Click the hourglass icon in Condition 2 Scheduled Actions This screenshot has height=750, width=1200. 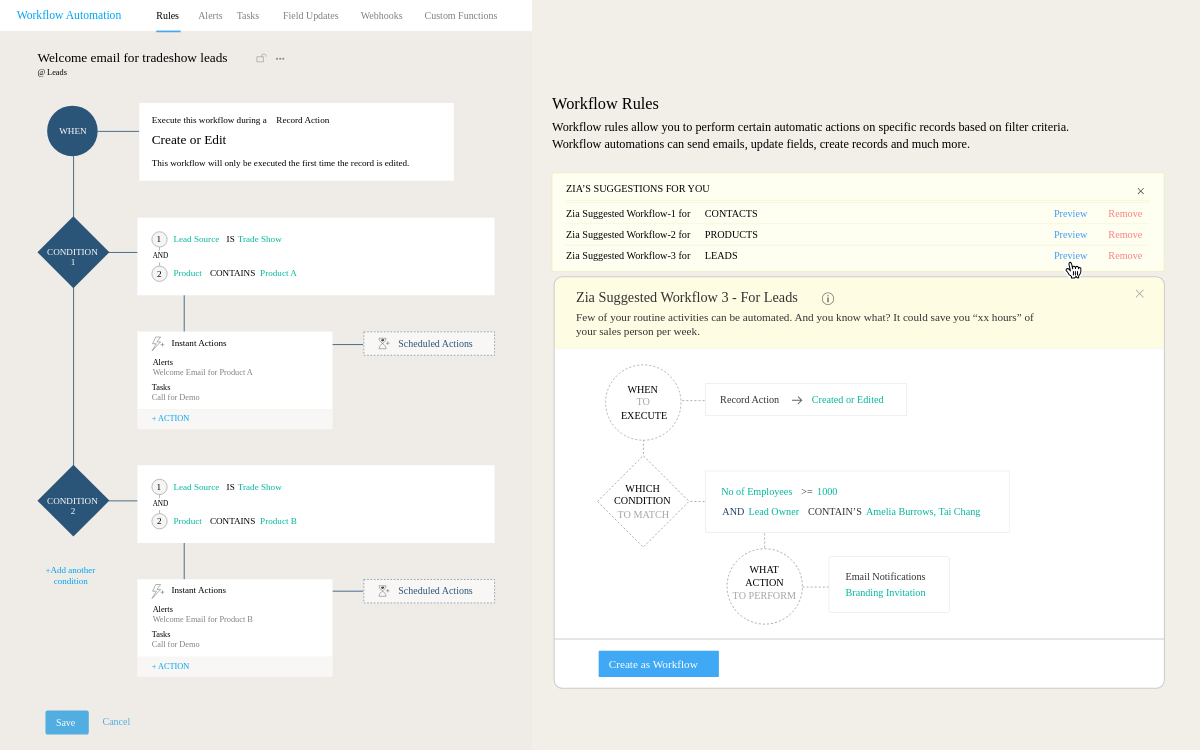383,591
